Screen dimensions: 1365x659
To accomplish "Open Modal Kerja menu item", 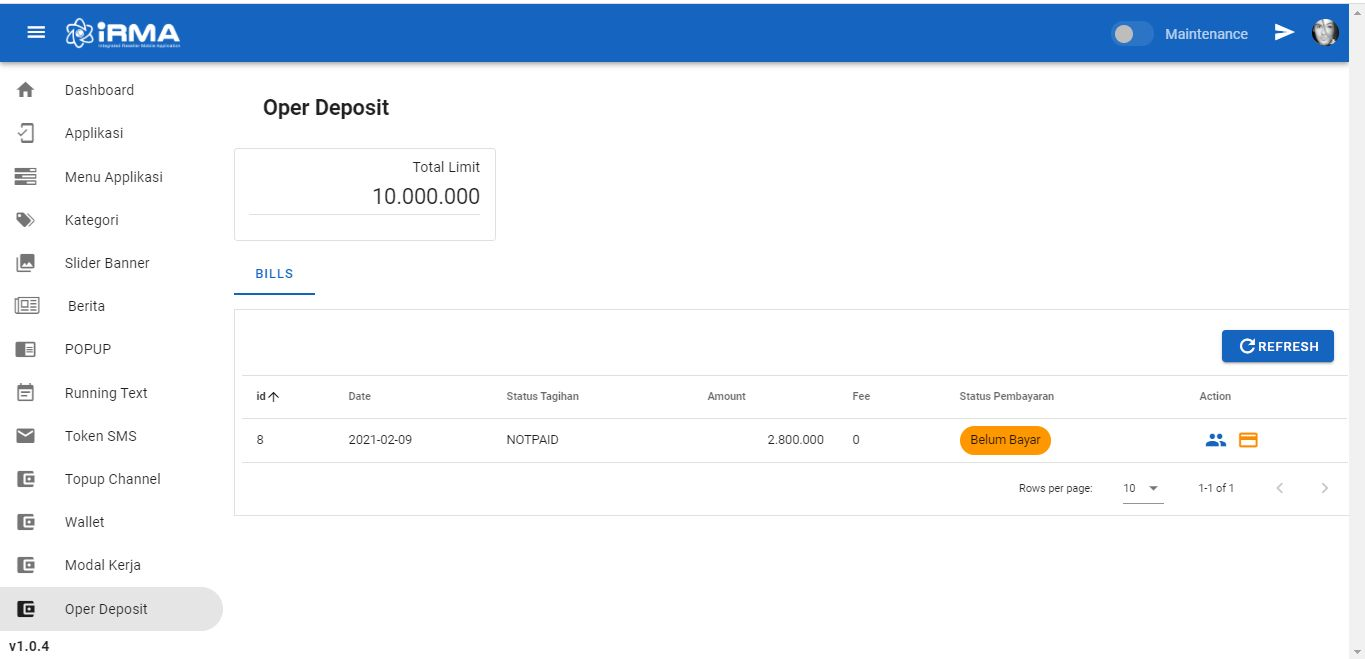I will click(103, 565).
